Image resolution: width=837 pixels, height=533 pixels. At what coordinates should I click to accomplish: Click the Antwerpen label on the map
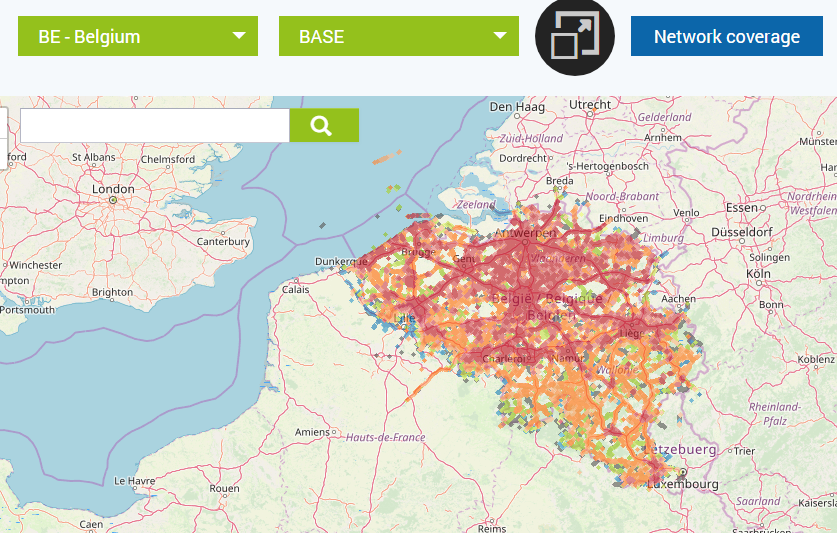(525, 233)
